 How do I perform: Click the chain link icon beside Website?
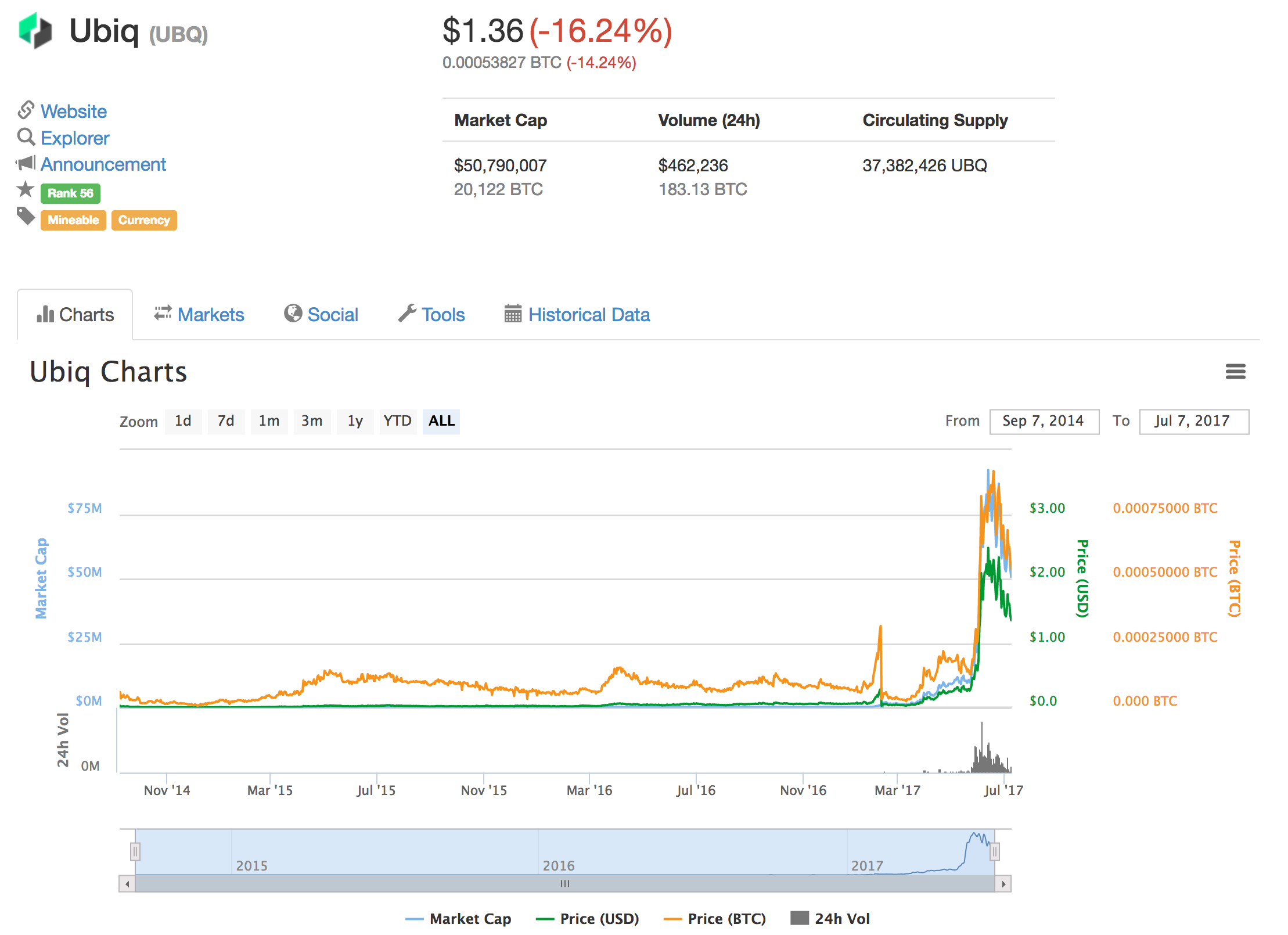point(26,110)
